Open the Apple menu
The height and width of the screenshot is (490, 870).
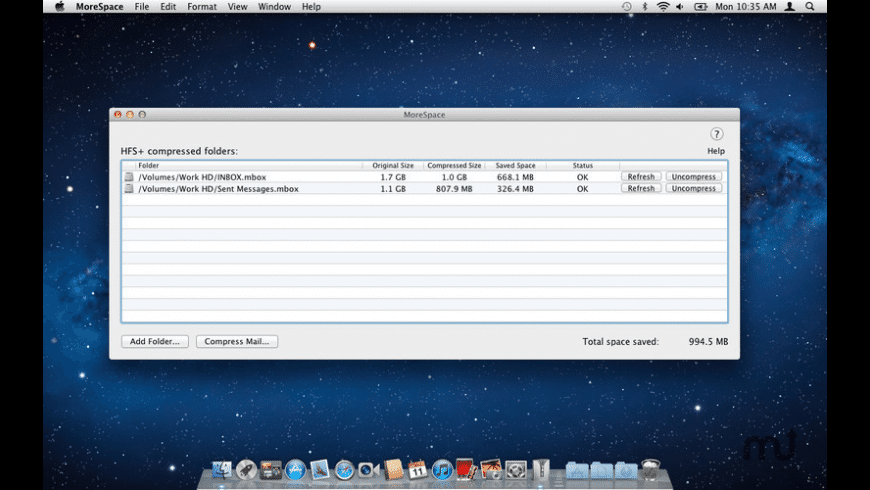(x=60, y=7)
